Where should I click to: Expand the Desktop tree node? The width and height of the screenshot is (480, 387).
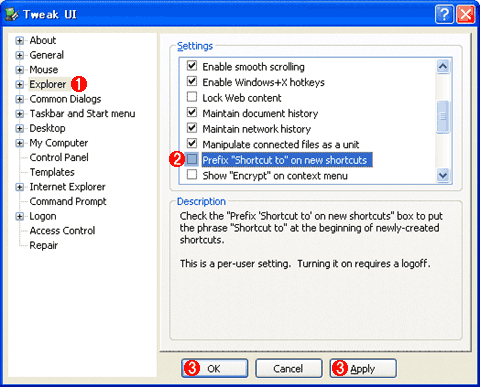[19, 129]
